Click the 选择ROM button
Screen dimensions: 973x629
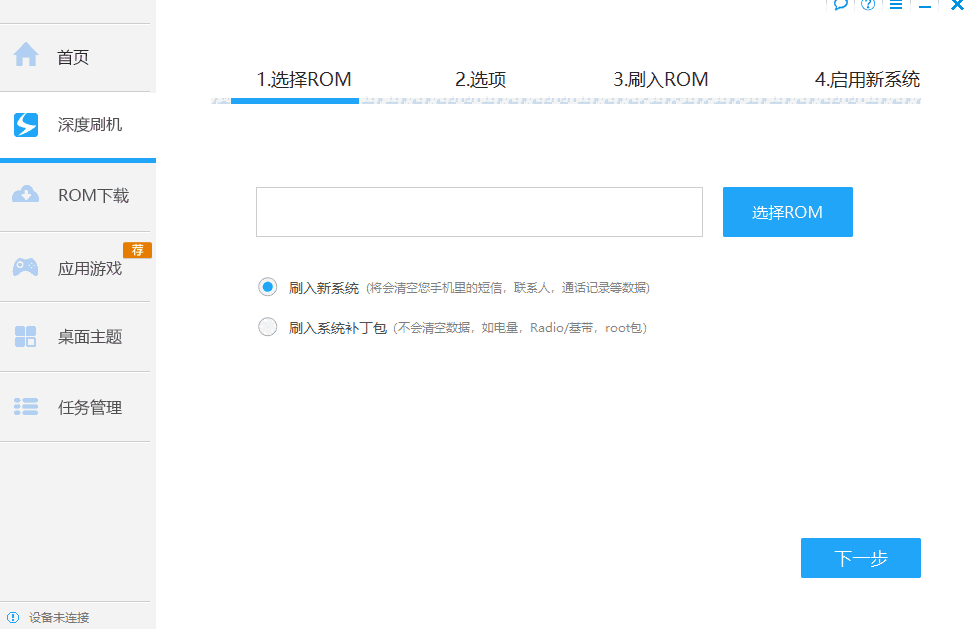(x=787, y=212)
